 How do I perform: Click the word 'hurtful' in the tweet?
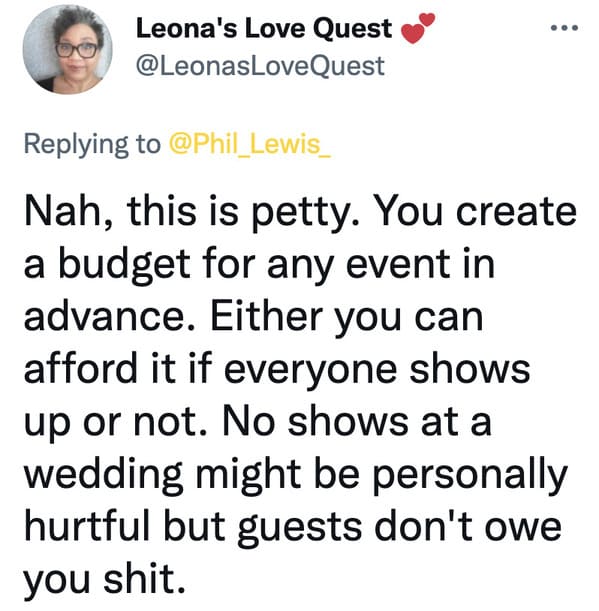87,526
